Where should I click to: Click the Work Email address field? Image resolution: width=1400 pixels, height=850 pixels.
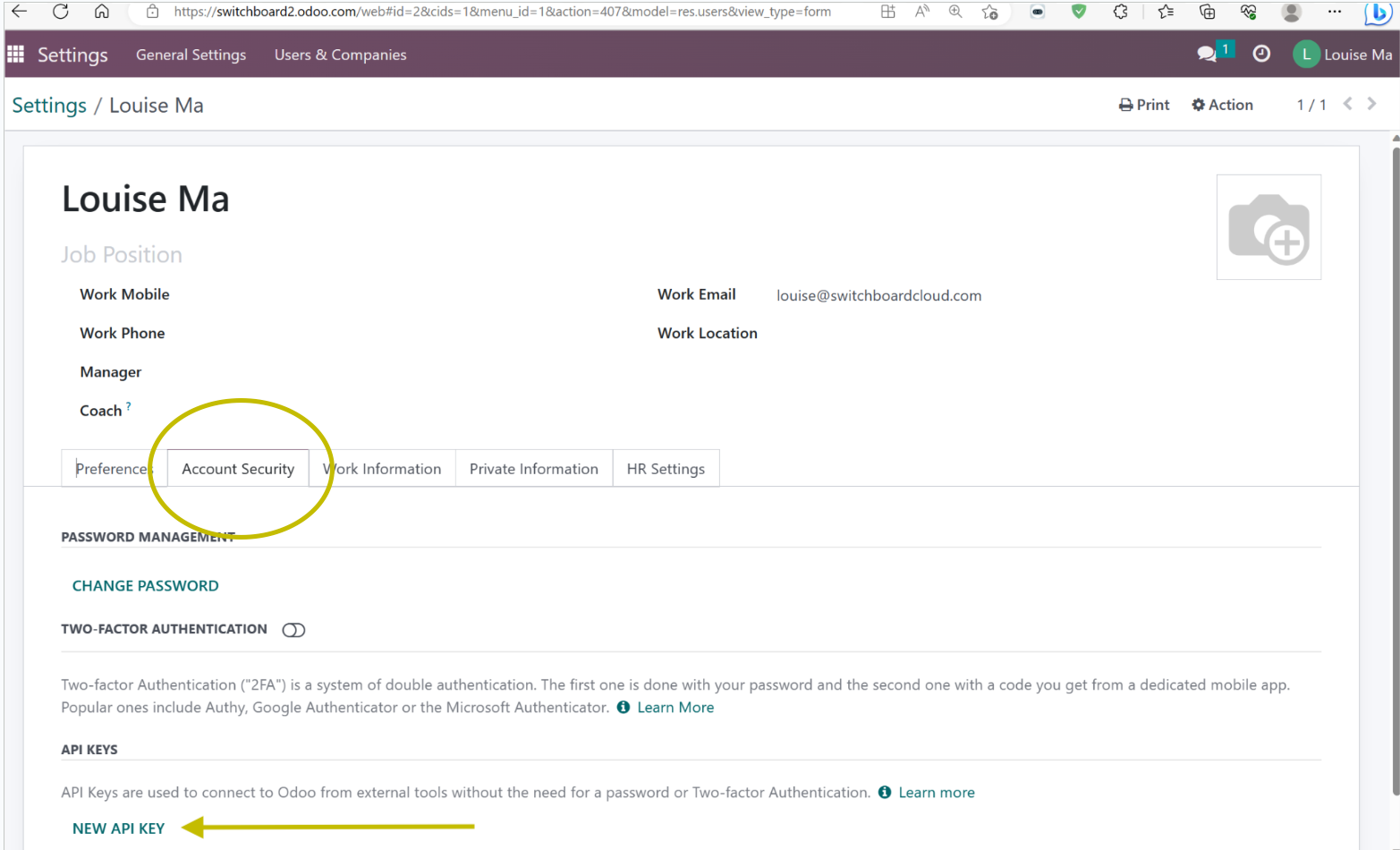click(878, 295)
